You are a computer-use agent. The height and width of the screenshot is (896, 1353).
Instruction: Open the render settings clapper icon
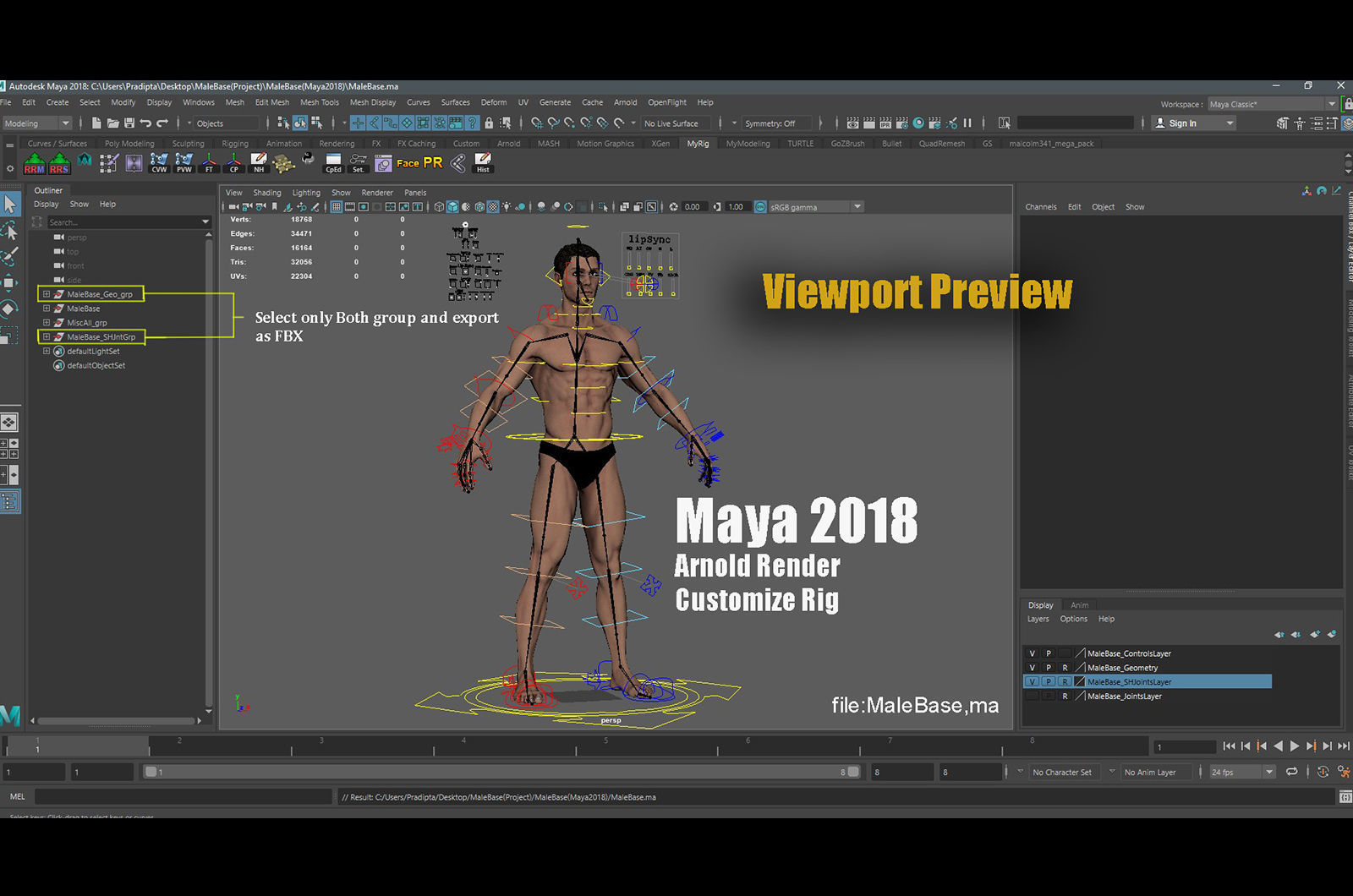tap(902, 123)
